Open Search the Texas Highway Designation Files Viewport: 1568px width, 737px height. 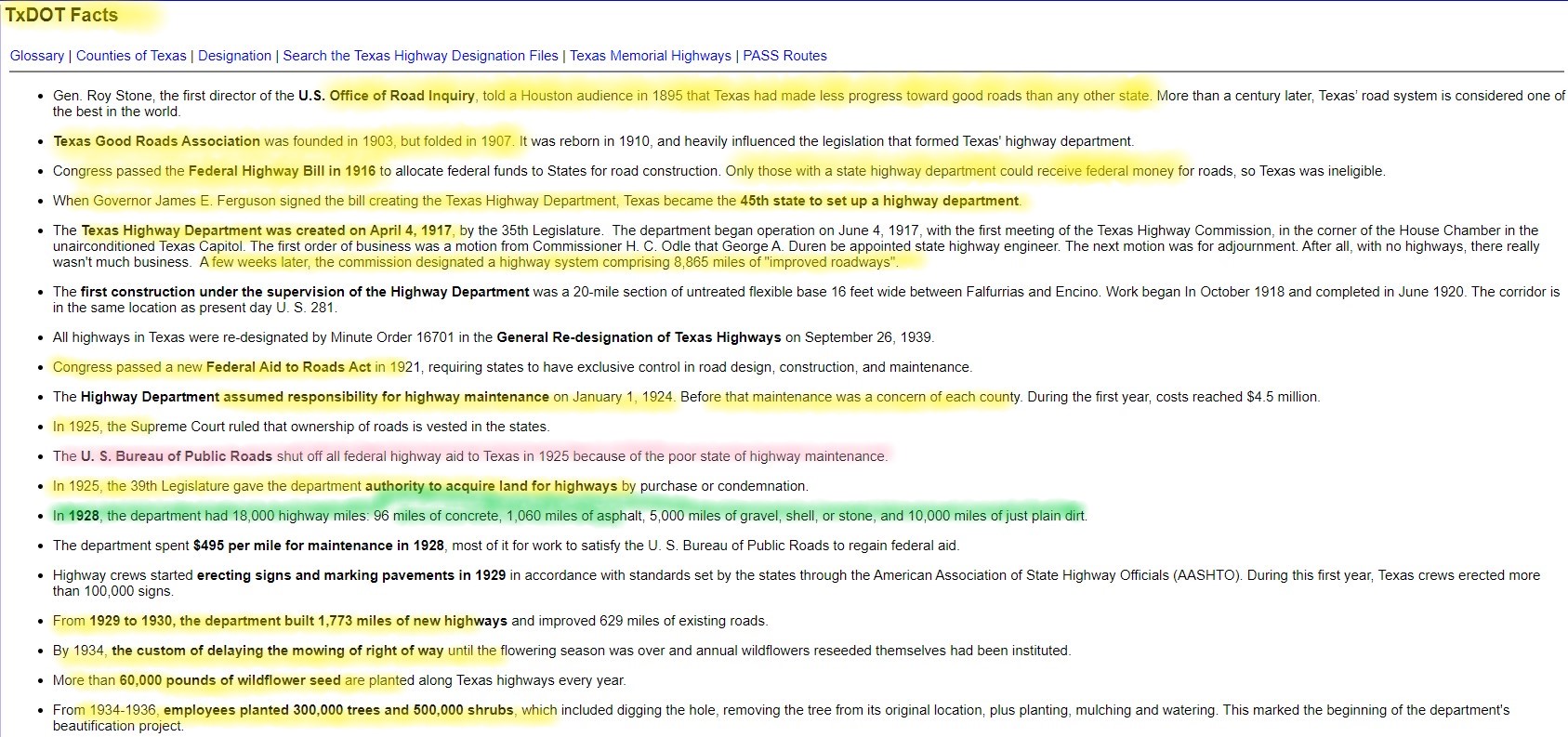(x=421, y=56)
